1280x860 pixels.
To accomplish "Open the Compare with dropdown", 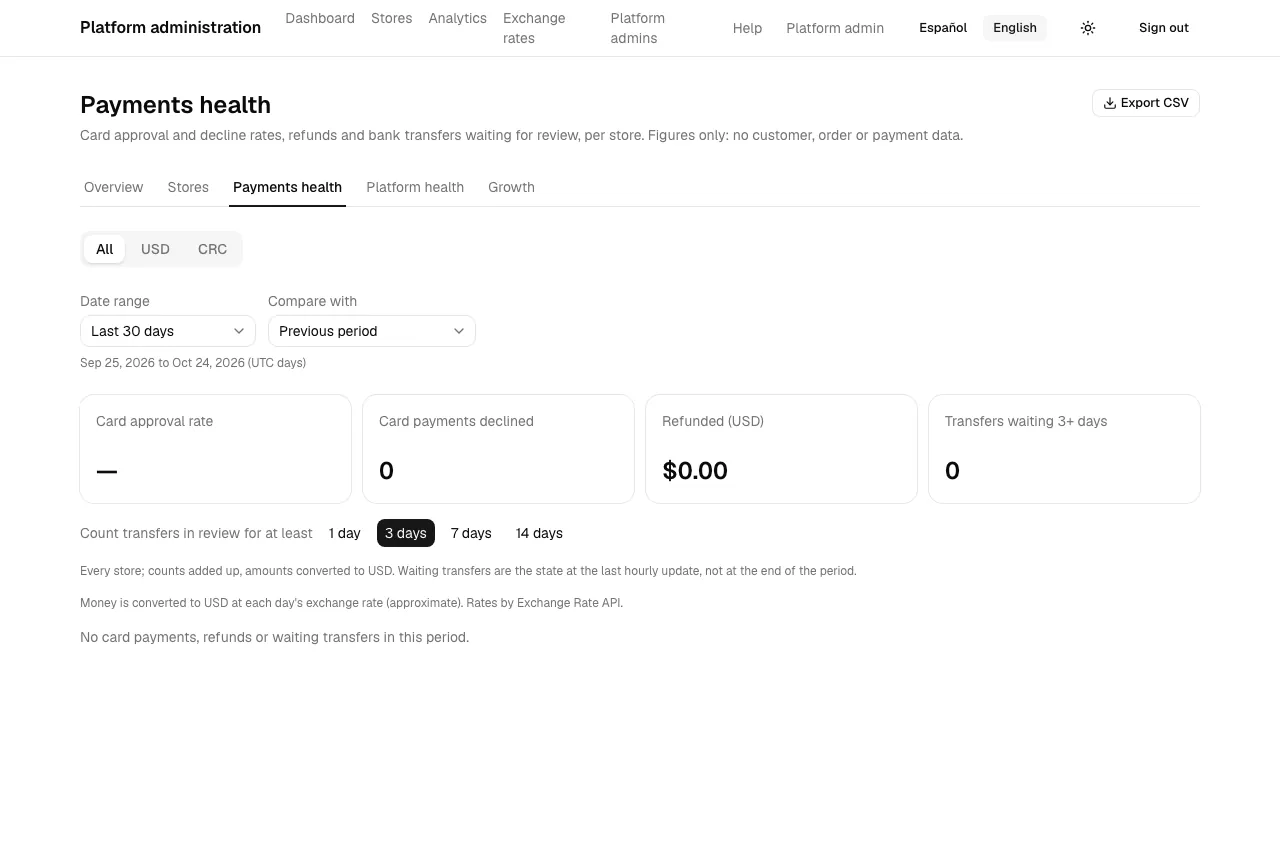I will (372, 331).
